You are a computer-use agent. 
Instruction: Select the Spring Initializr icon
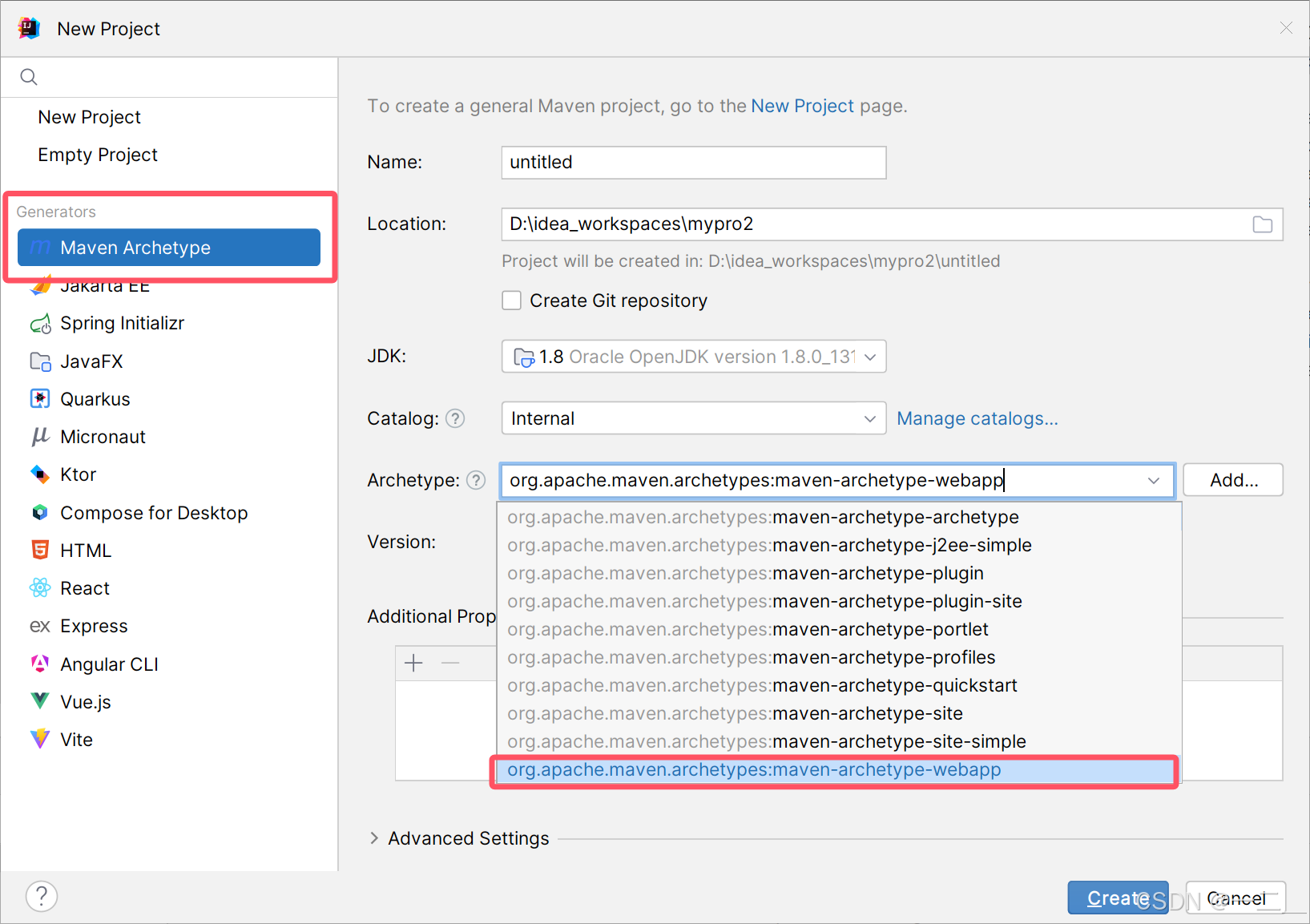[x=40, y=324]
